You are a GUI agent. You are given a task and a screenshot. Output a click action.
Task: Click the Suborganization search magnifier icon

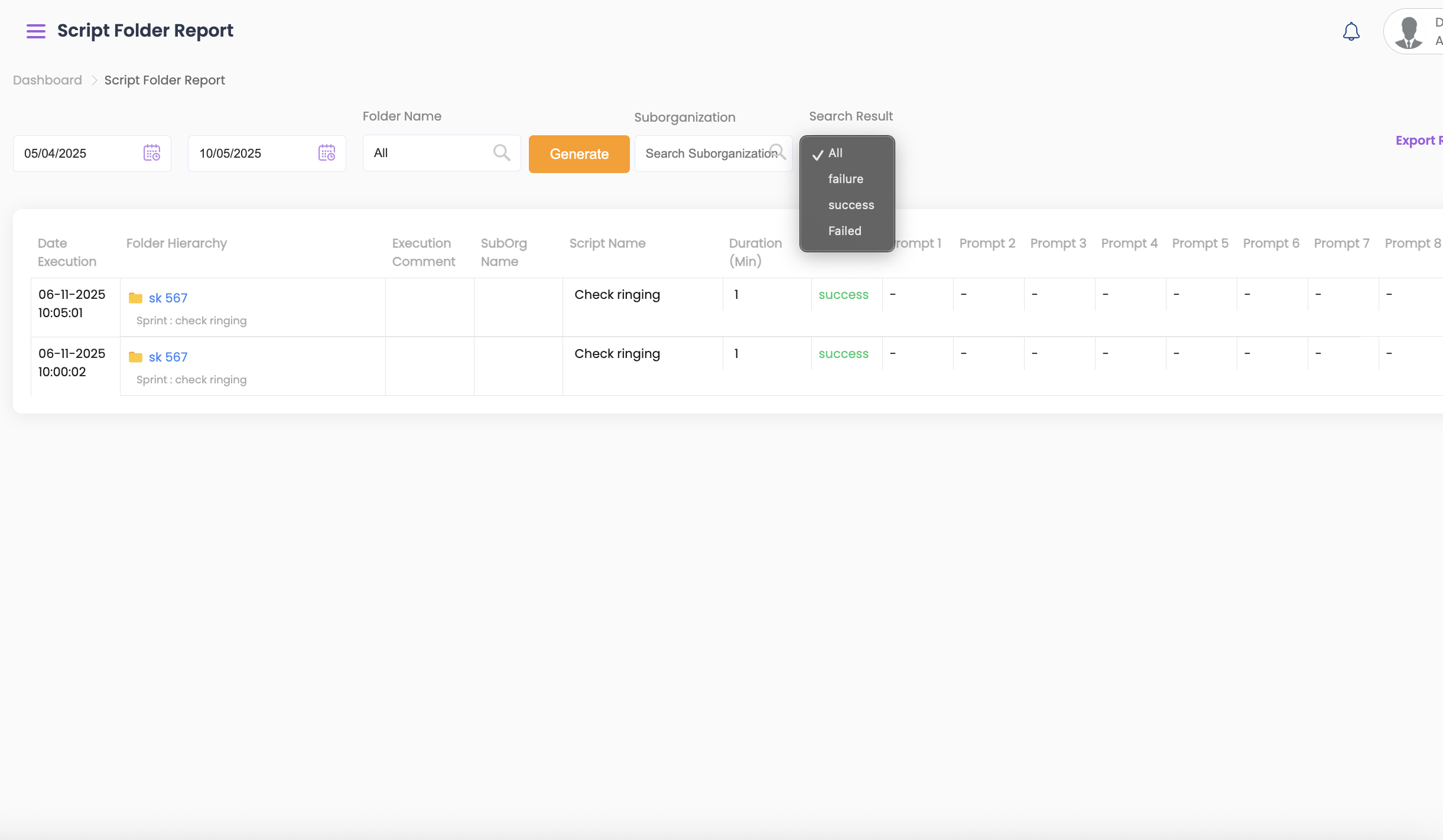779,152
